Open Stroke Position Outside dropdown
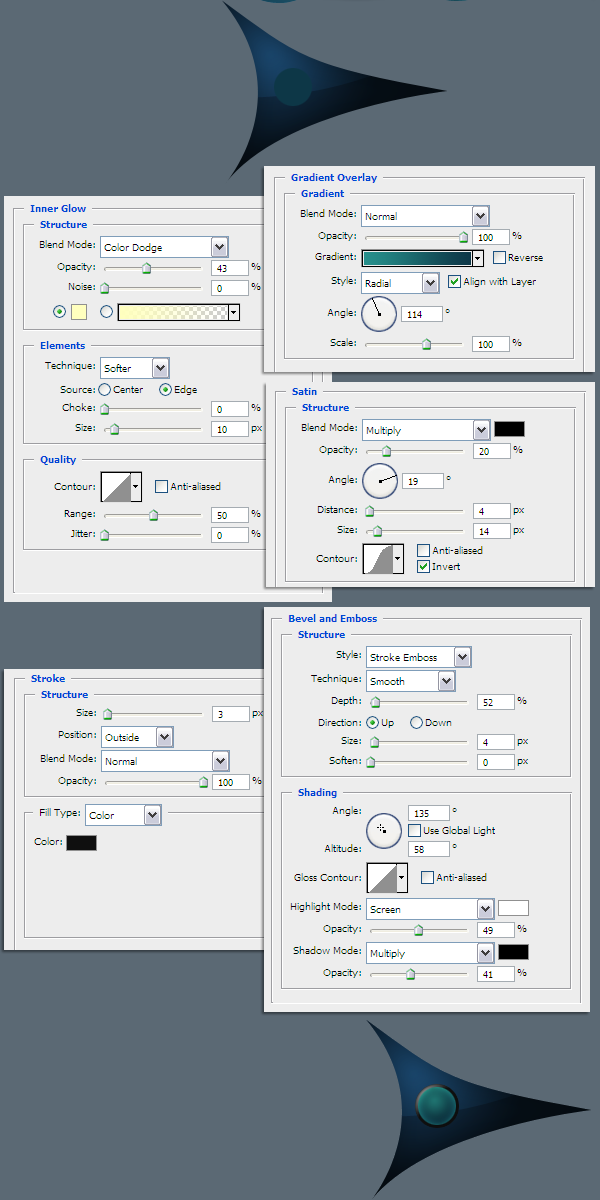The image size is (600, 1200). tap(137, 737)
